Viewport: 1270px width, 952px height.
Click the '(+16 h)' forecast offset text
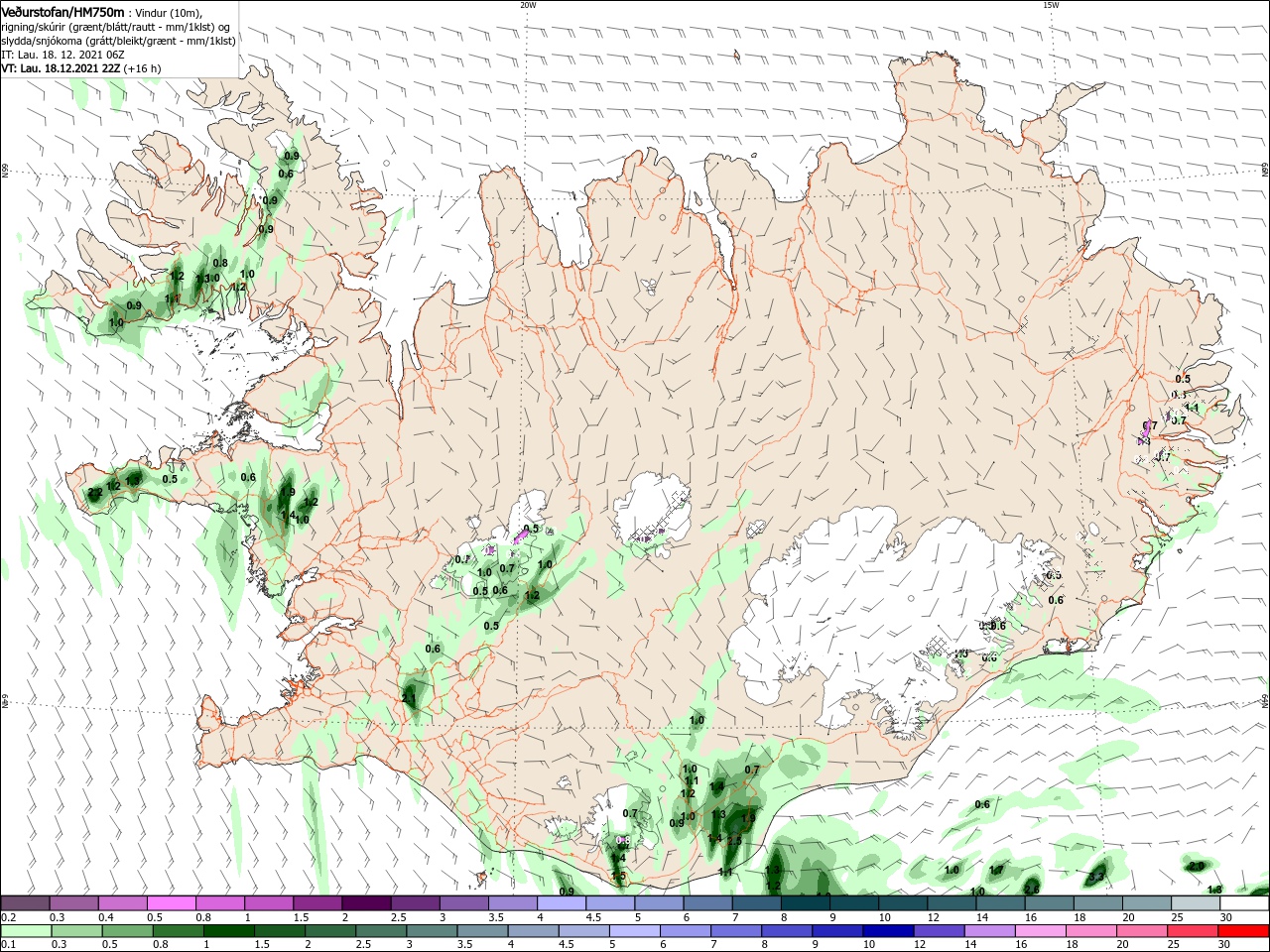point(143,68)
